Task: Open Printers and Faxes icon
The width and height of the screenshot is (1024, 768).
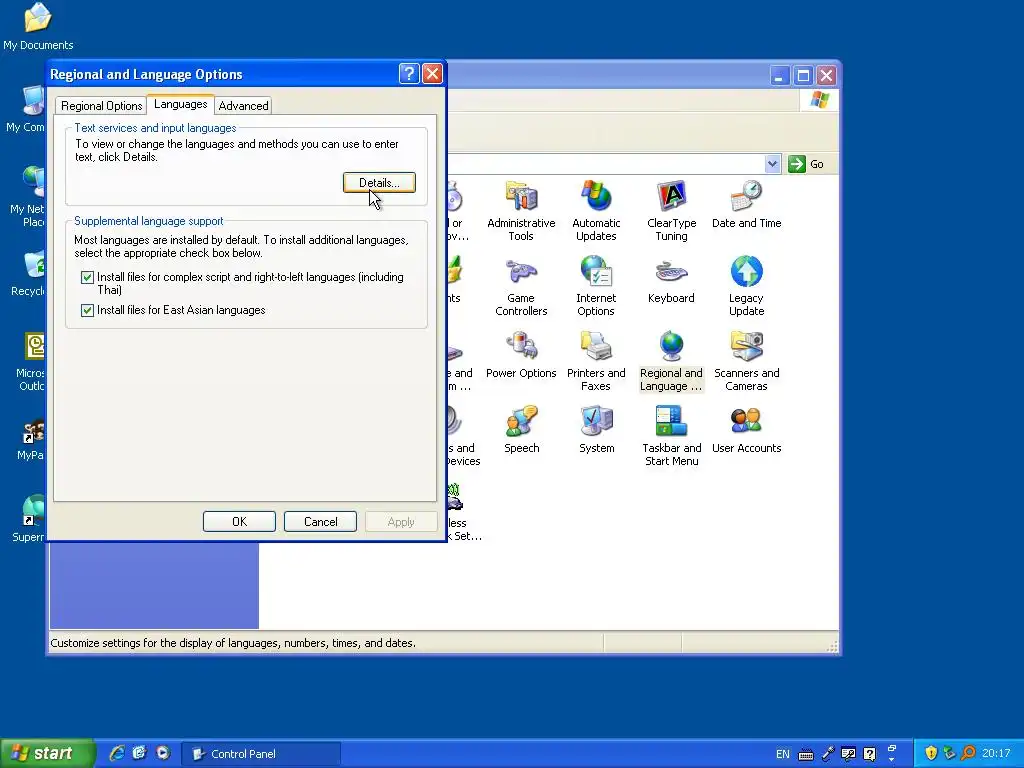Action: pos(596,361)
